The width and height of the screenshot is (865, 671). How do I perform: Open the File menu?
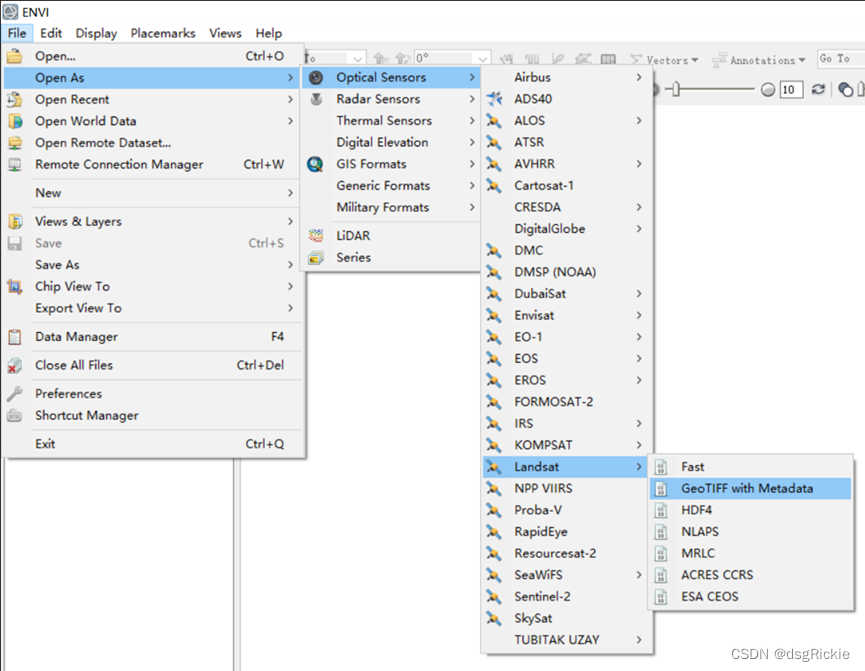(17, 33)
